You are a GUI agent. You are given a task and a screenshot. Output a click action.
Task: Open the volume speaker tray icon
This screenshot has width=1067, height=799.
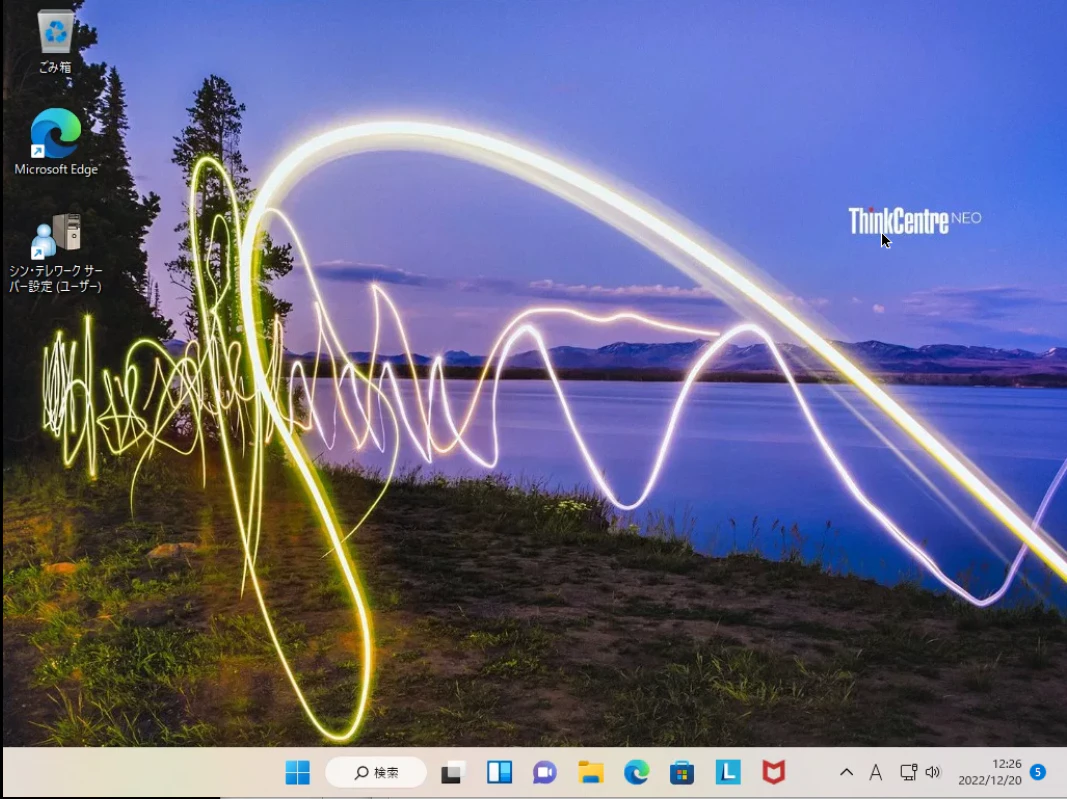point(933,772)
